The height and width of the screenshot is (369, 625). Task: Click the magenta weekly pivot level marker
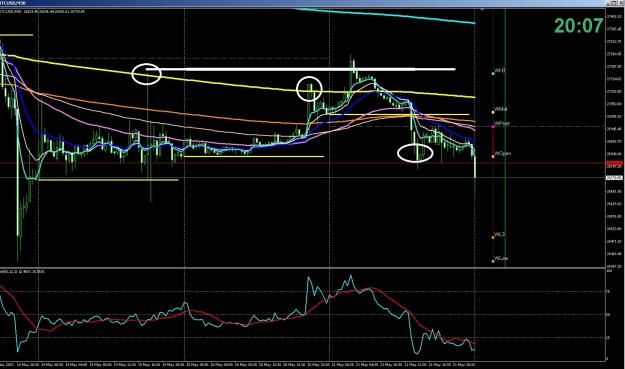coord(493,126)
